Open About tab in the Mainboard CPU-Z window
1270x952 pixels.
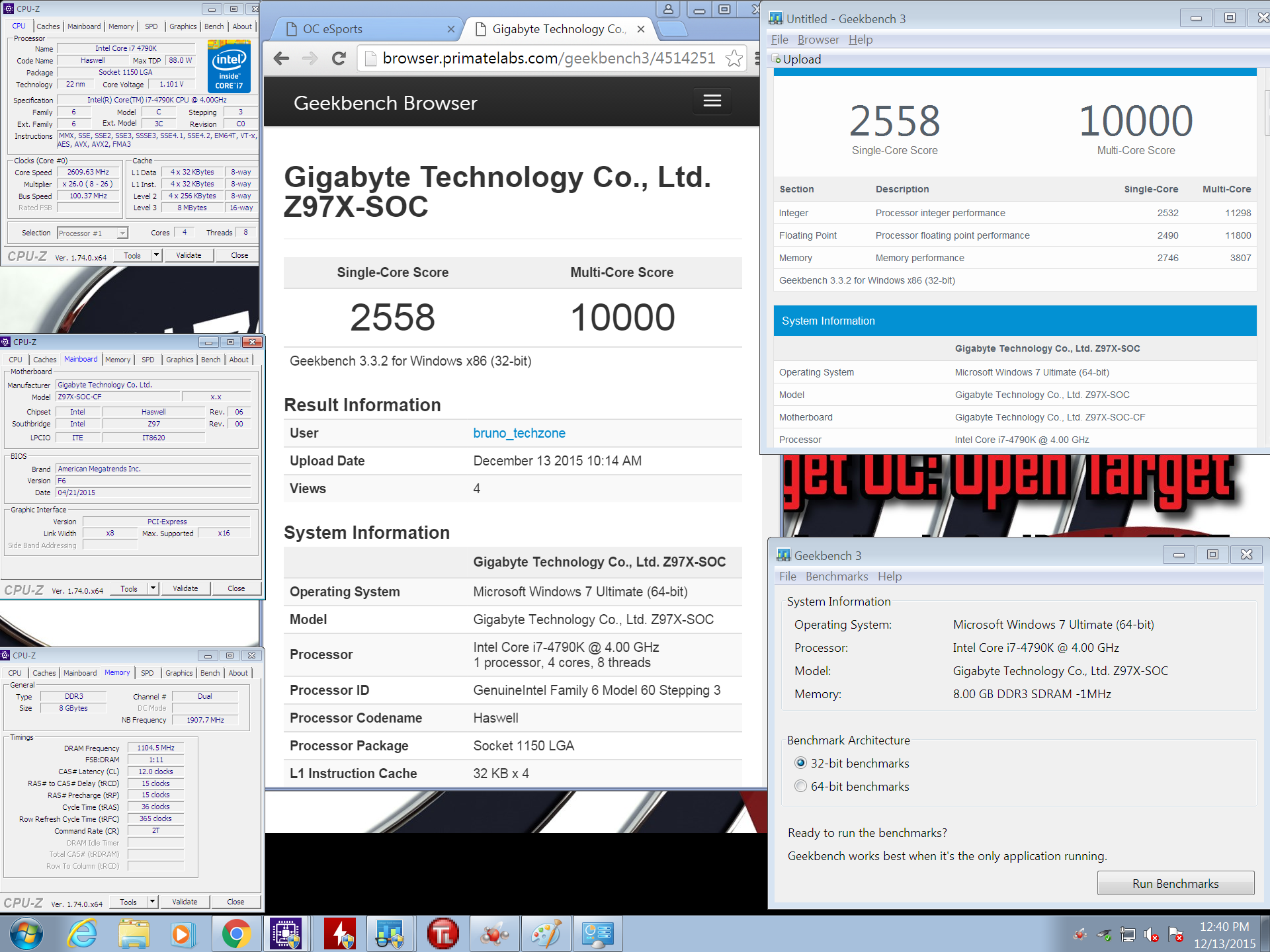[239, 360]
